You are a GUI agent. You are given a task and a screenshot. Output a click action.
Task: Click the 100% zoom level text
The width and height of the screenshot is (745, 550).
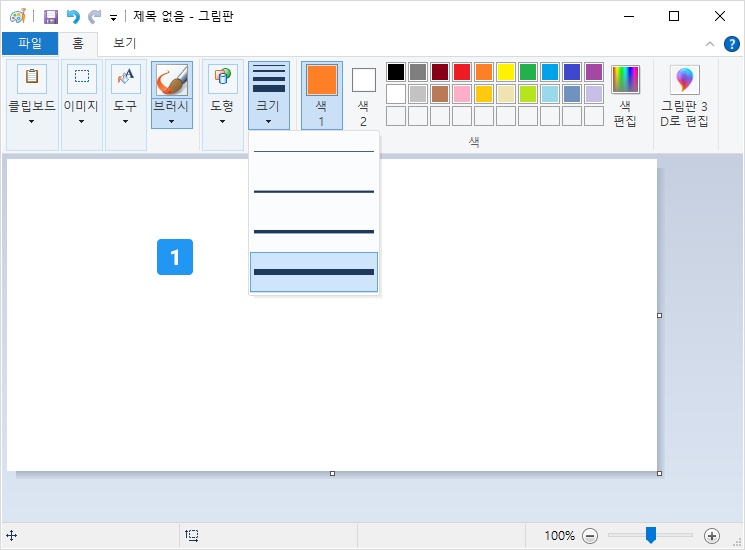[x=559, y=536]
